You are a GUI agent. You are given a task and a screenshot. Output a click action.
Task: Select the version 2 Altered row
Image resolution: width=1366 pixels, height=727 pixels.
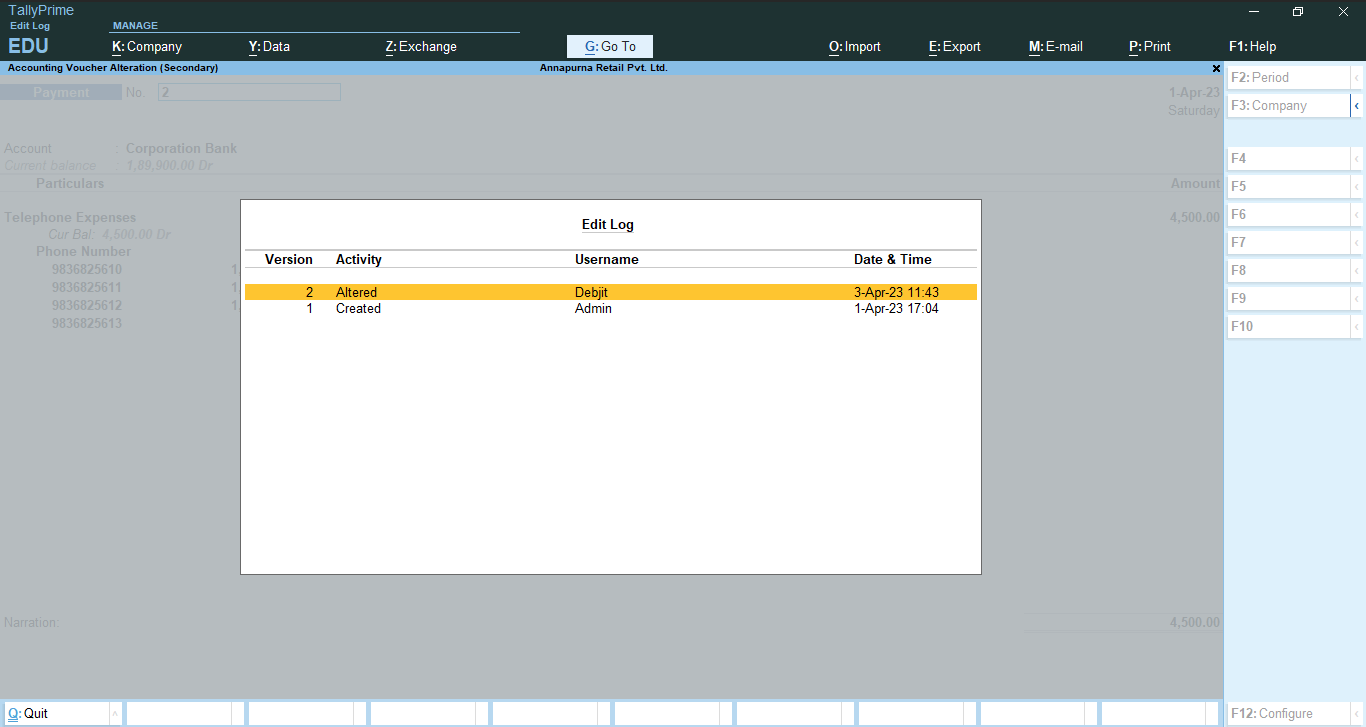click(611, 292)
